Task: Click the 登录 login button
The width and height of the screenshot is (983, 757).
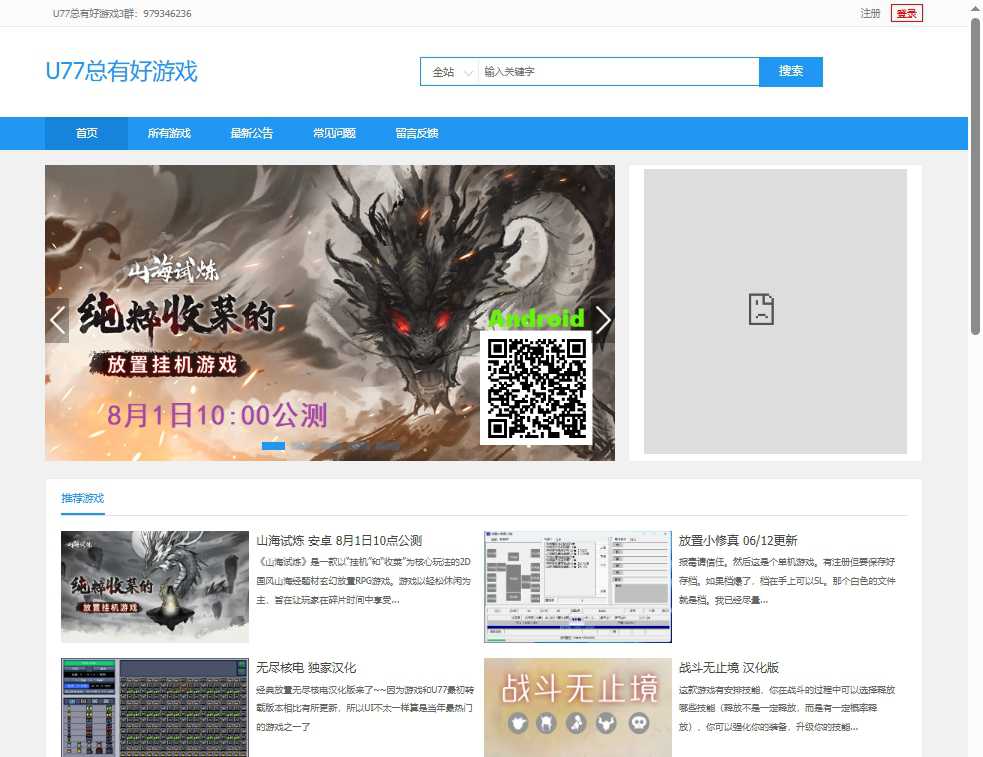Action: (x=907, y=13)
